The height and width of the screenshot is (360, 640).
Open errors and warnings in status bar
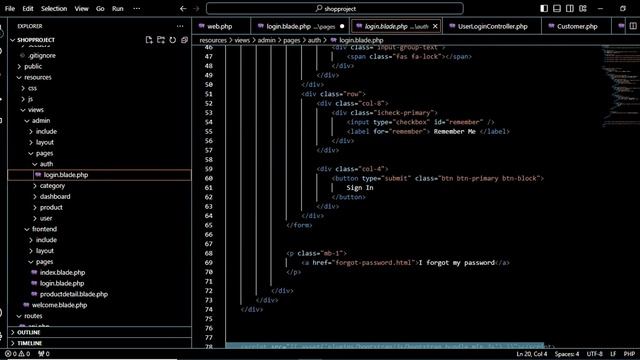click(18, 354)
